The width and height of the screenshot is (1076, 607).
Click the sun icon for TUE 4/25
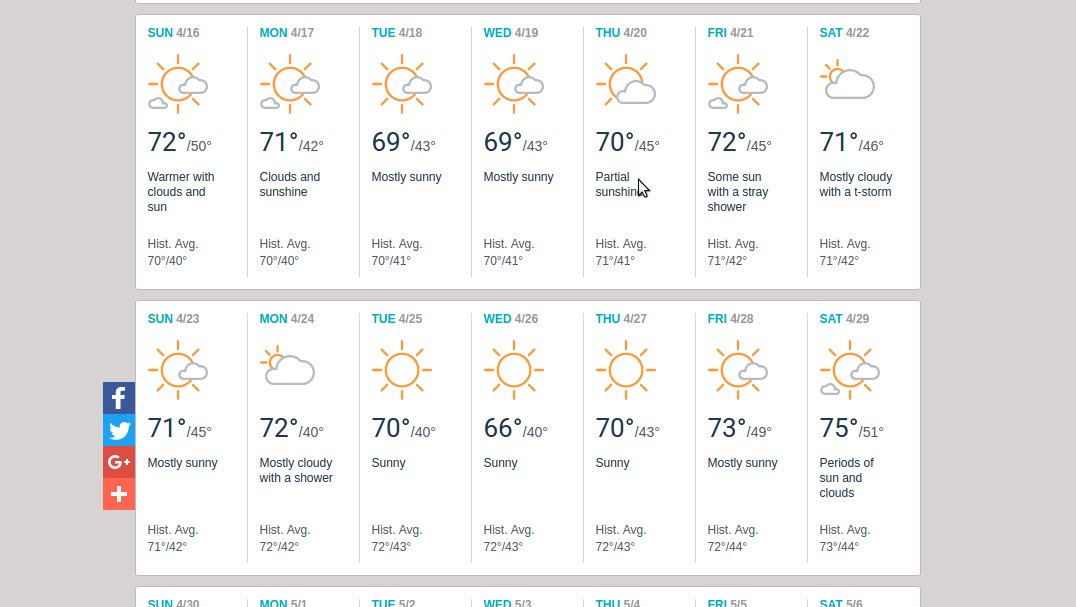(401, 370)
